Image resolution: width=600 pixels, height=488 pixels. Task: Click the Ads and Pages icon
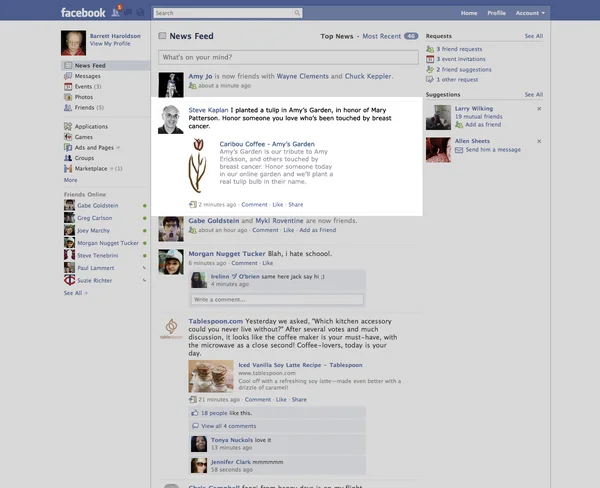(x=68, y=147)
